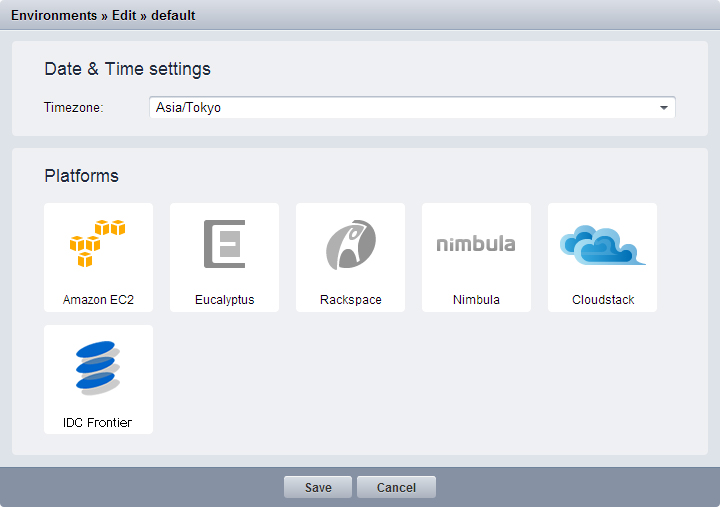
Task: Click the Environments breadcrumb title
Action: (x=54, y=15)
